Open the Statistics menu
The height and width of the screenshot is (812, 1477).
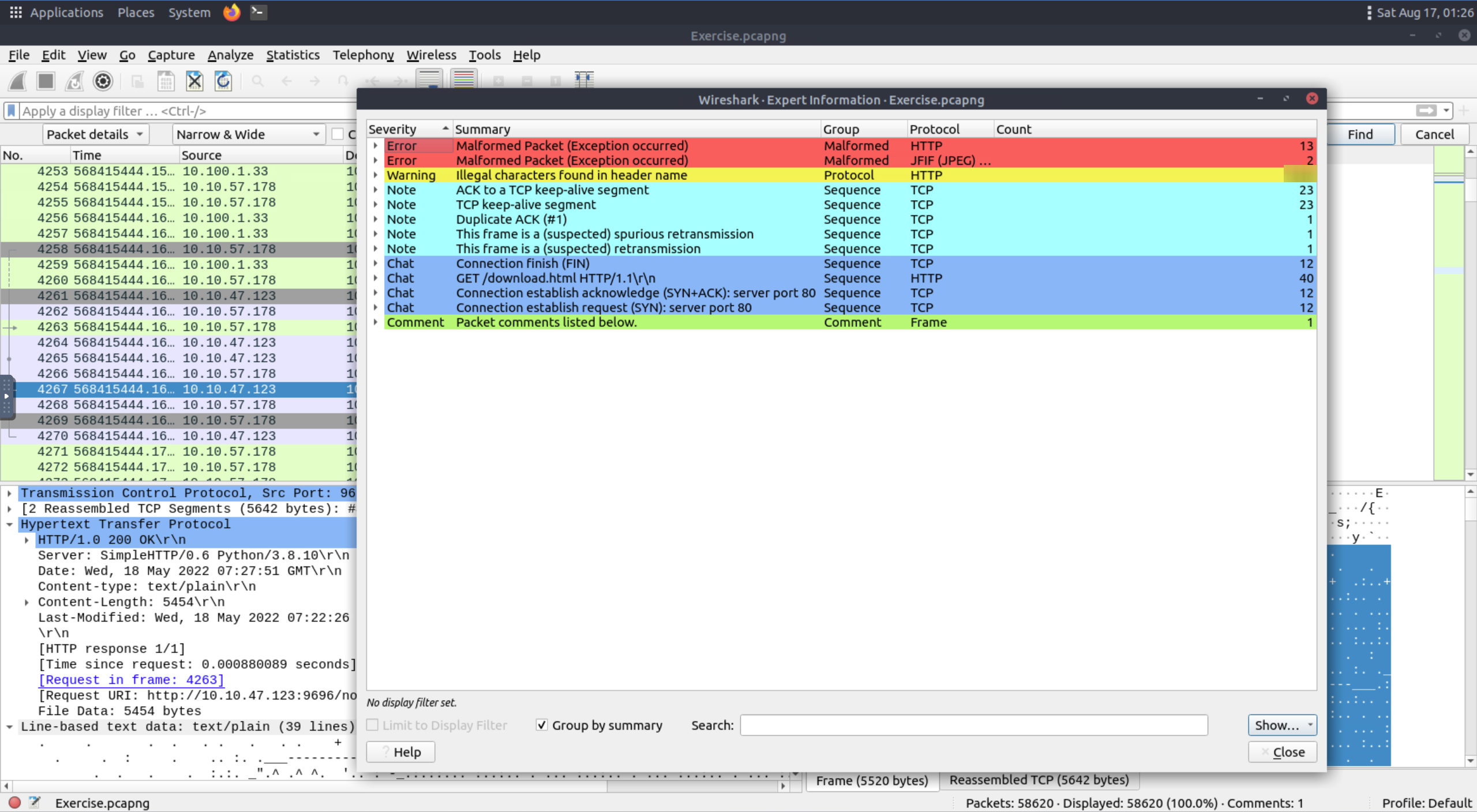[293, 55]
